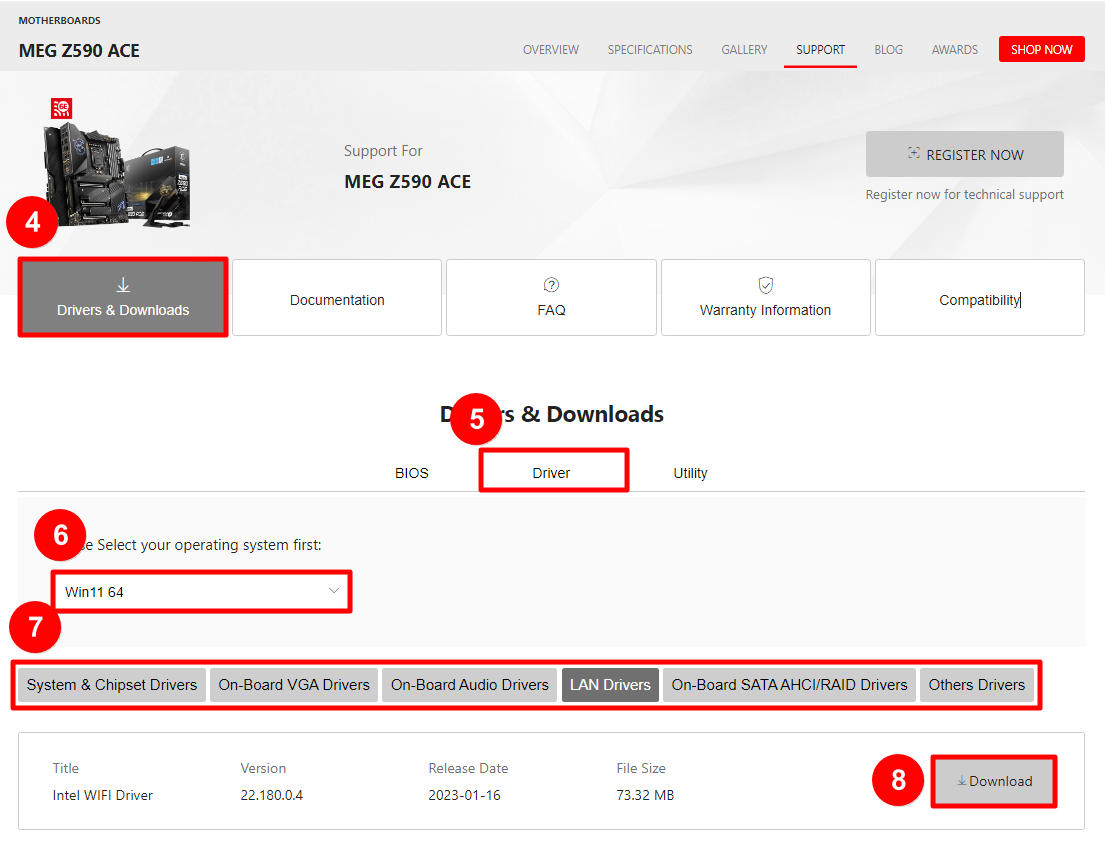The width and height of the screenshot is (1105, 844).
Task: Click the download arrow icon in Drivers & Downloads
Action: pos(123,286)
